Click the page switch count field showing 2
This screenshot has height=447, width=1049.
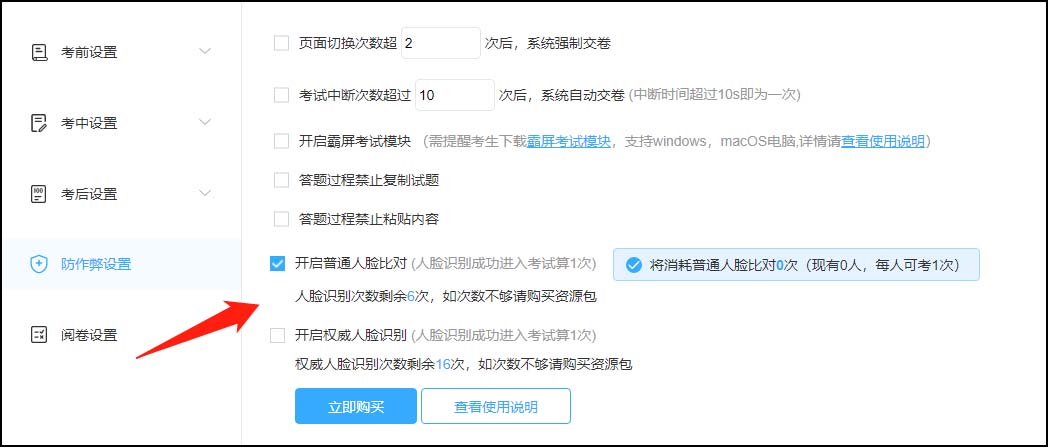click(x=441, y=43)
